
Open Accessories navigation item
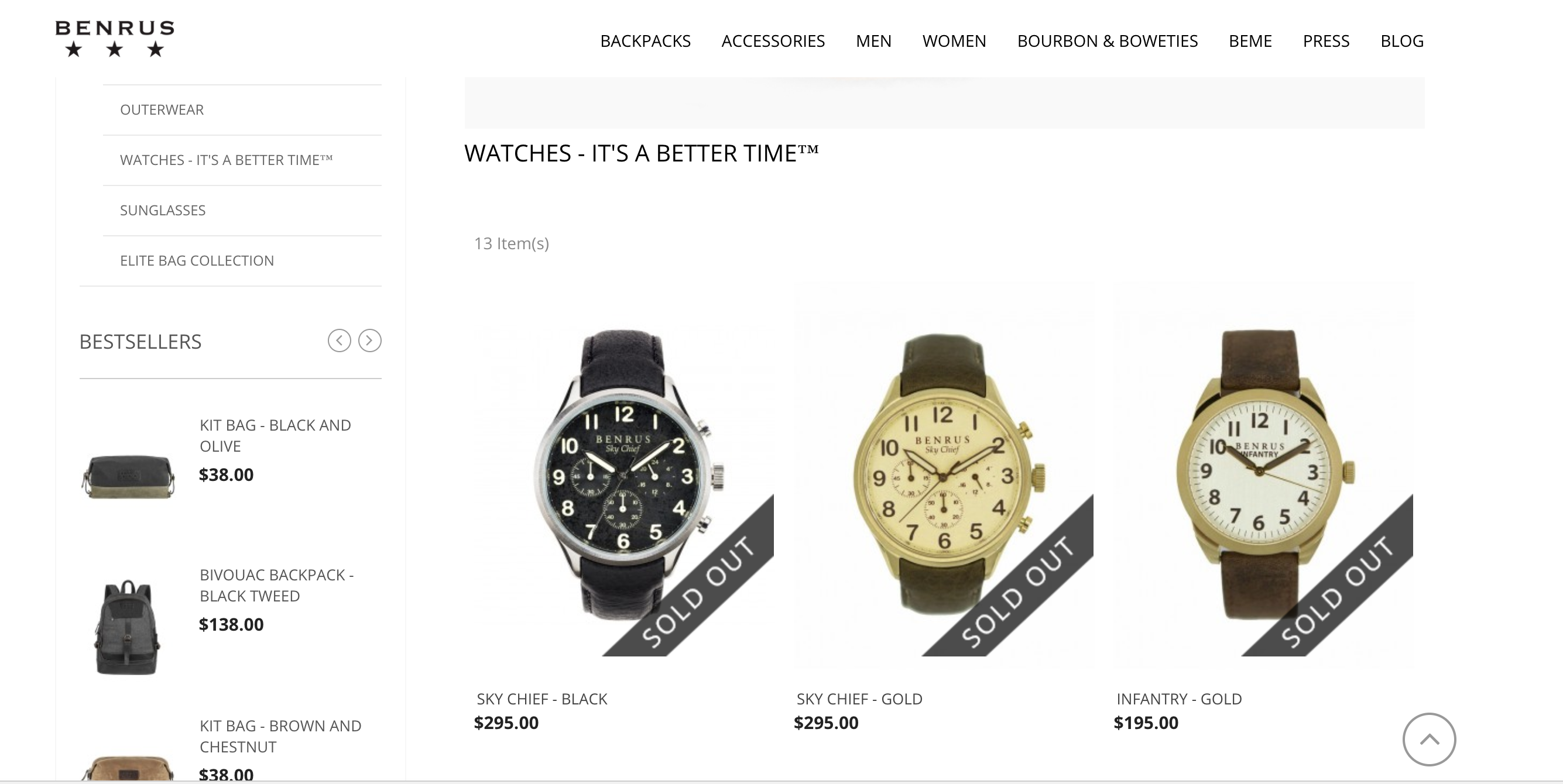[x=773, y=41]
